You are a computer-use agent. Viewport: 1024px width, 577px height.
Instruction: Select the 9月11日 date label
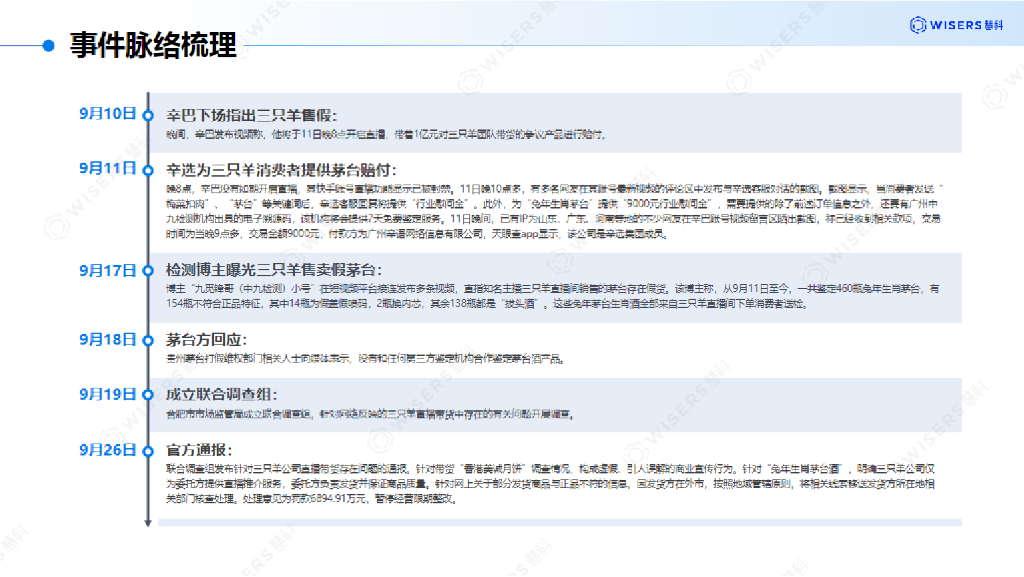108,168
